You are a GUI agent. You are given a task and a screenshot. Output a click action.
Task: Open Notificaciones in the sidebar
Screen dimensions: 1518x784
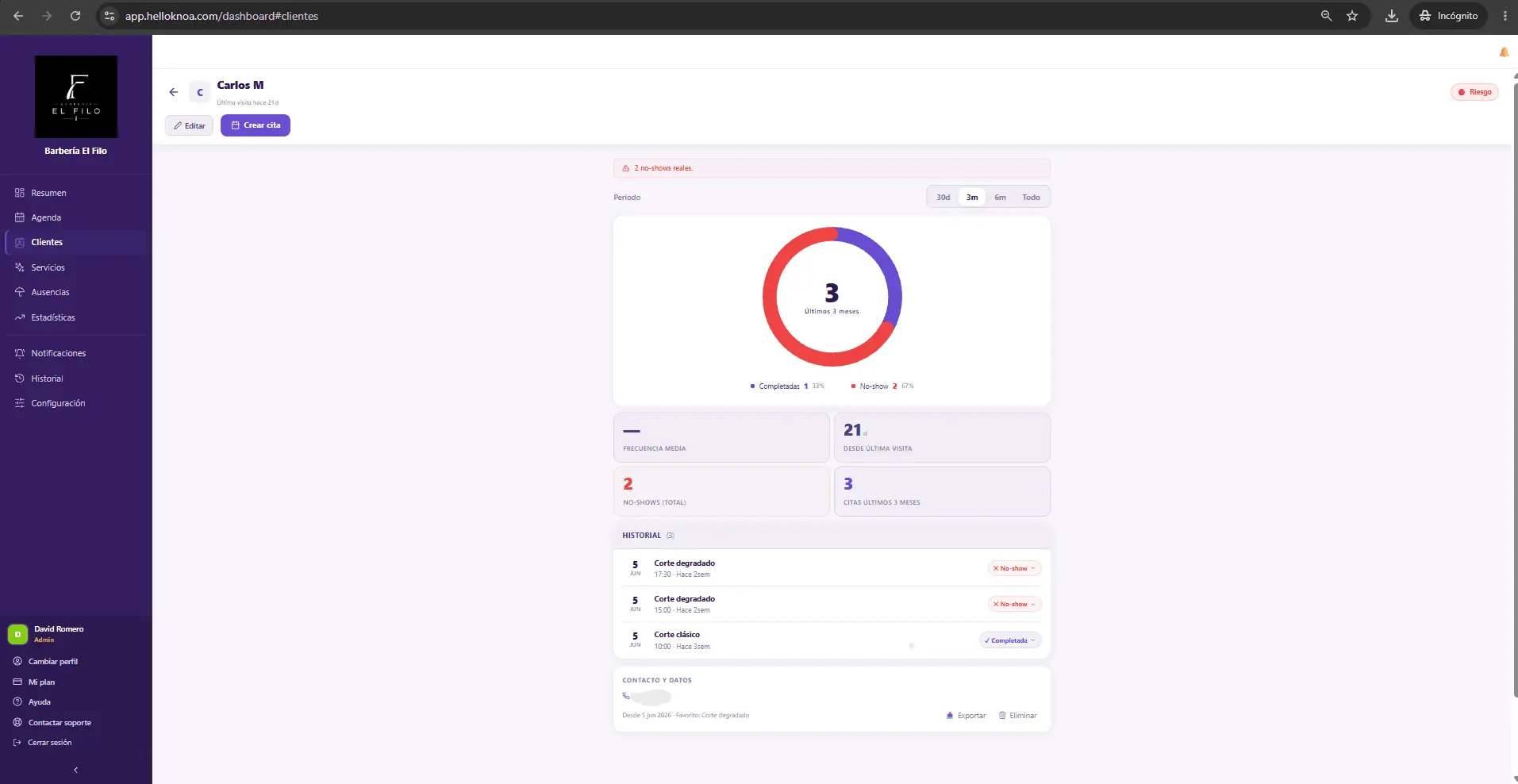pyautogui.click(x=76, y=353)
